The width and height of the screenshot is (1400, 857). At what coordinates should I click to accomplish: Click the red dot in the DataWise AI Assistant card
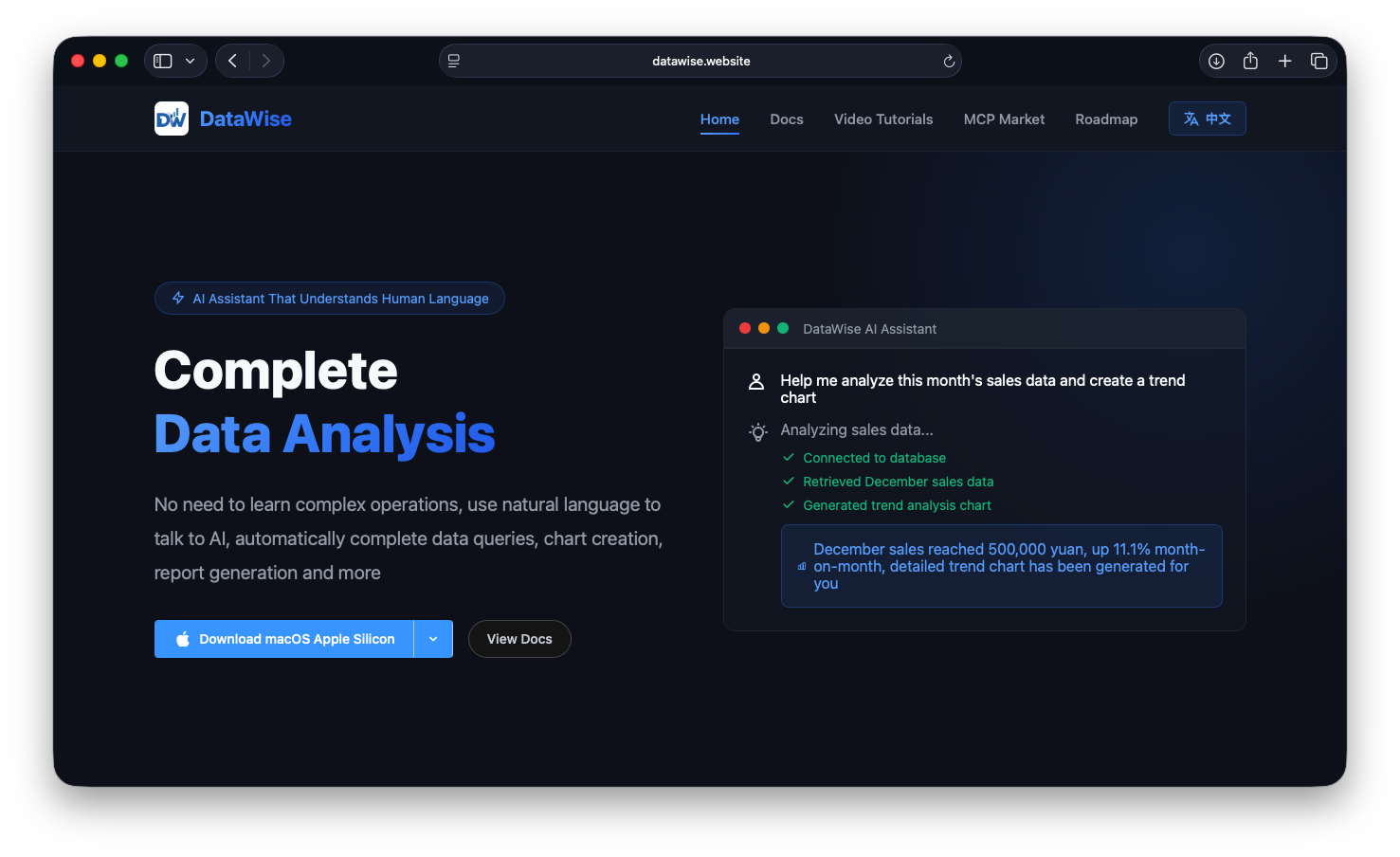745,328
